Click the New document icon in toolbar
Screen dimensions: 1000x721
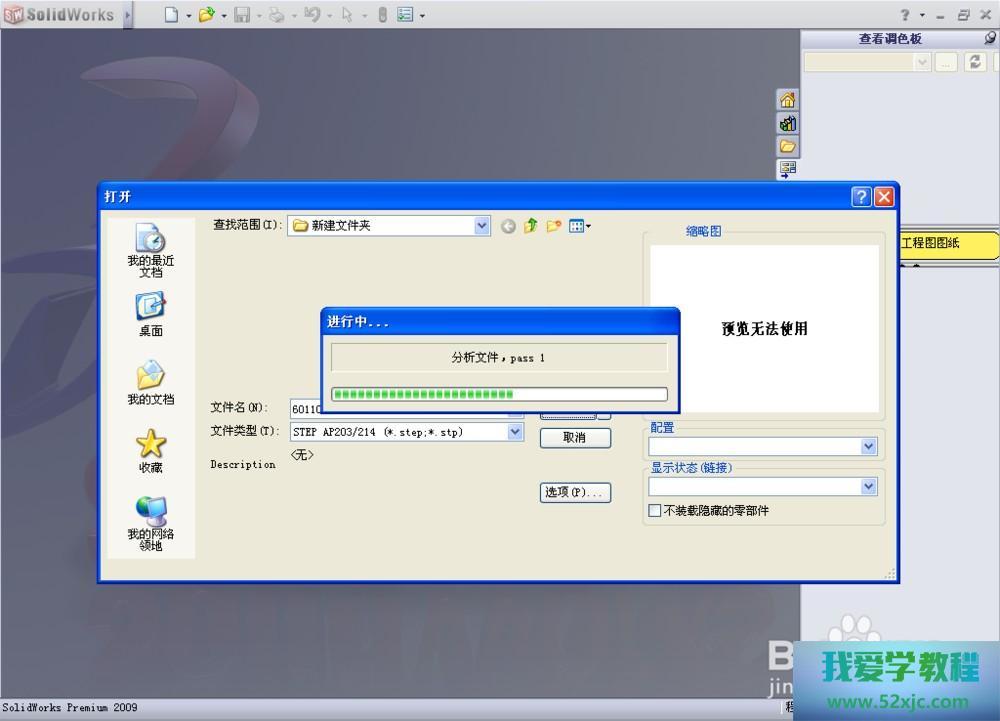pos(171,15)
